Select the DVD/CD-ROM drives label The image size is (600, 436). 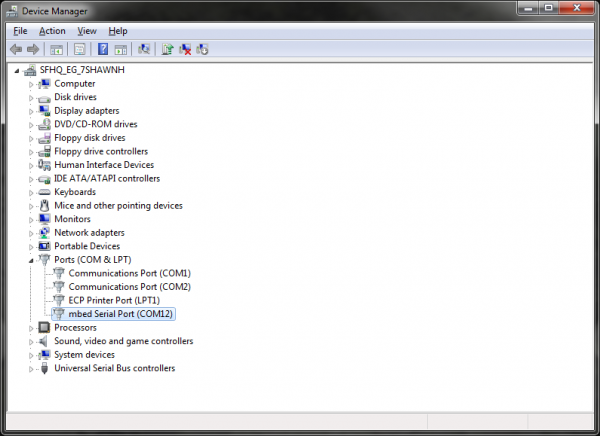[96, 124]
